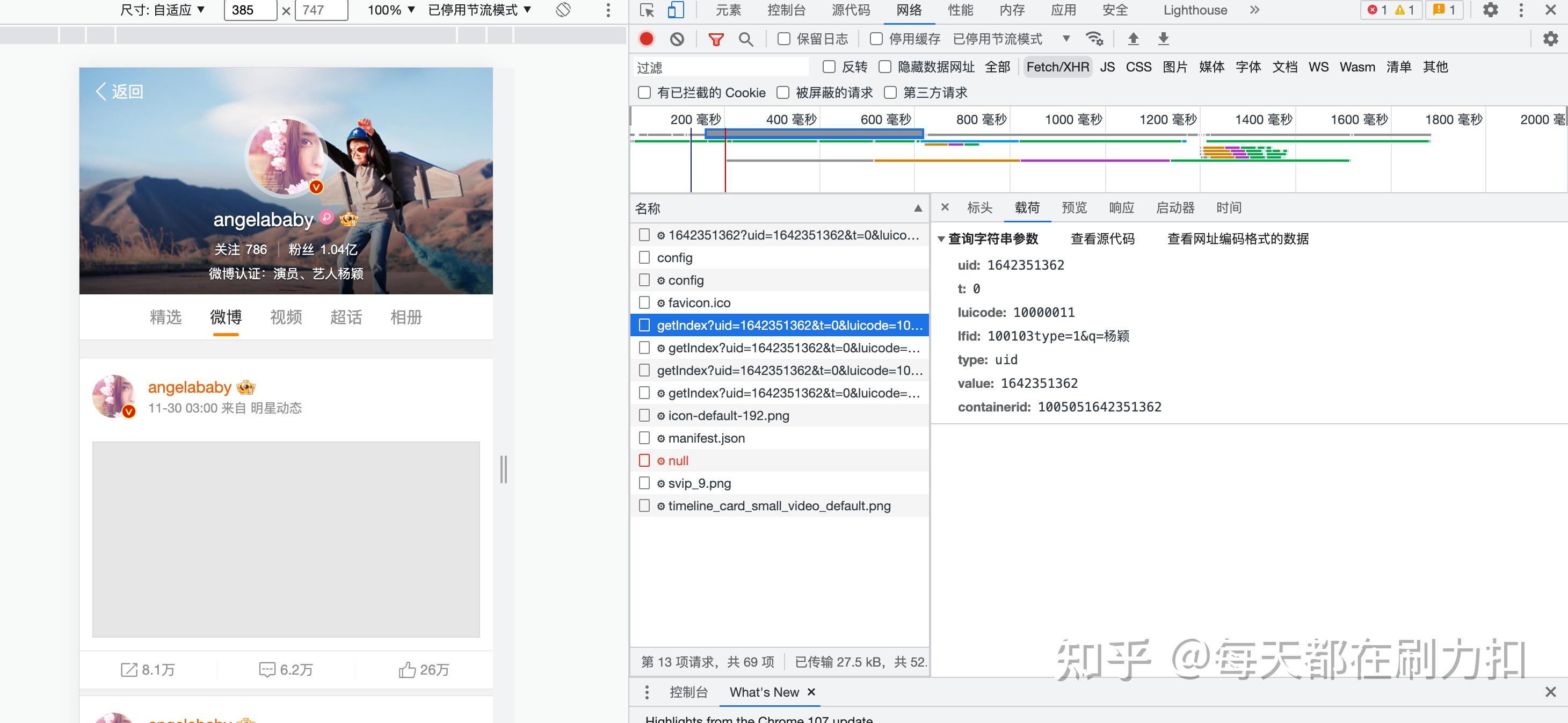
Task: Enable 保留日志 checkbox
Action: (x=784, y=39)
